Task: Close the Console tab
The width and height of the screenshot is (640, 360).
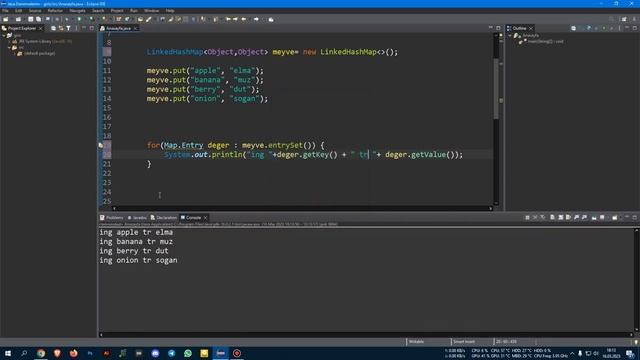Action: pos(205,218)
